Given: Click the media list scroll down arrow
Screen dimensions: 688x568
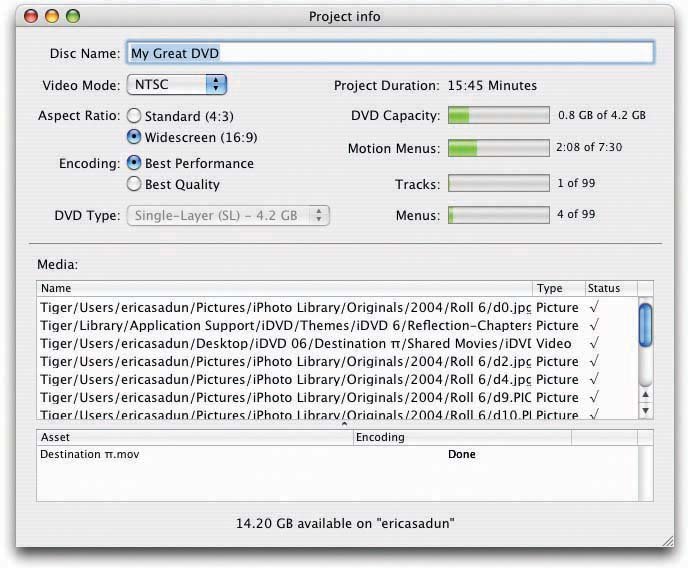Looking at the screenshot, I should pyautogui.click(x=645, y=410).
